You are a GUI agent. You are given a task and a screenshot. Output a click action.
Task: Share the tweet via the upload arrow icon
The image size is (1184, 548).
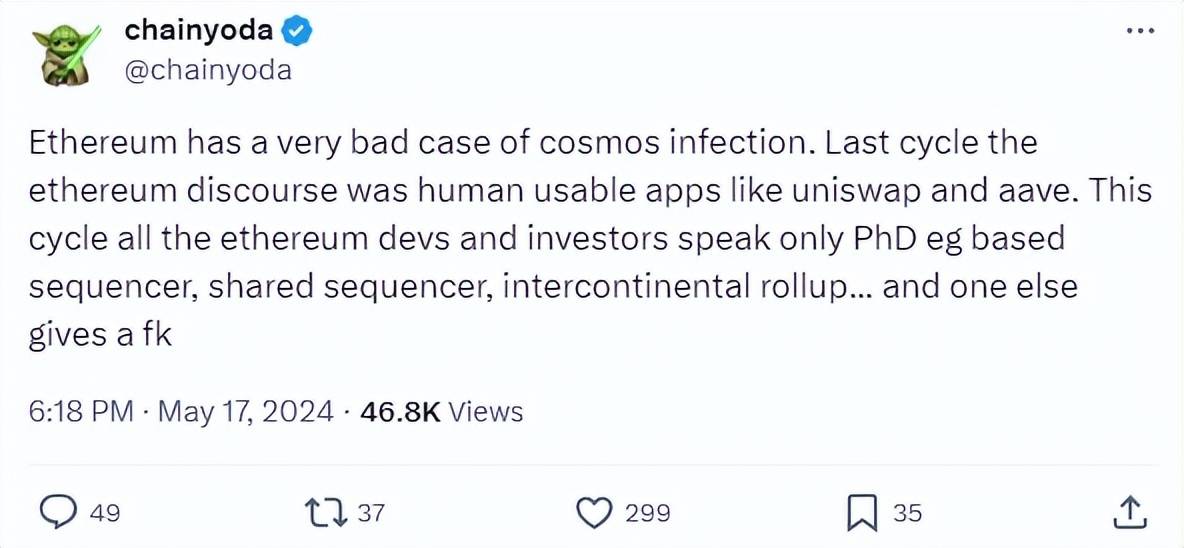1128,513
